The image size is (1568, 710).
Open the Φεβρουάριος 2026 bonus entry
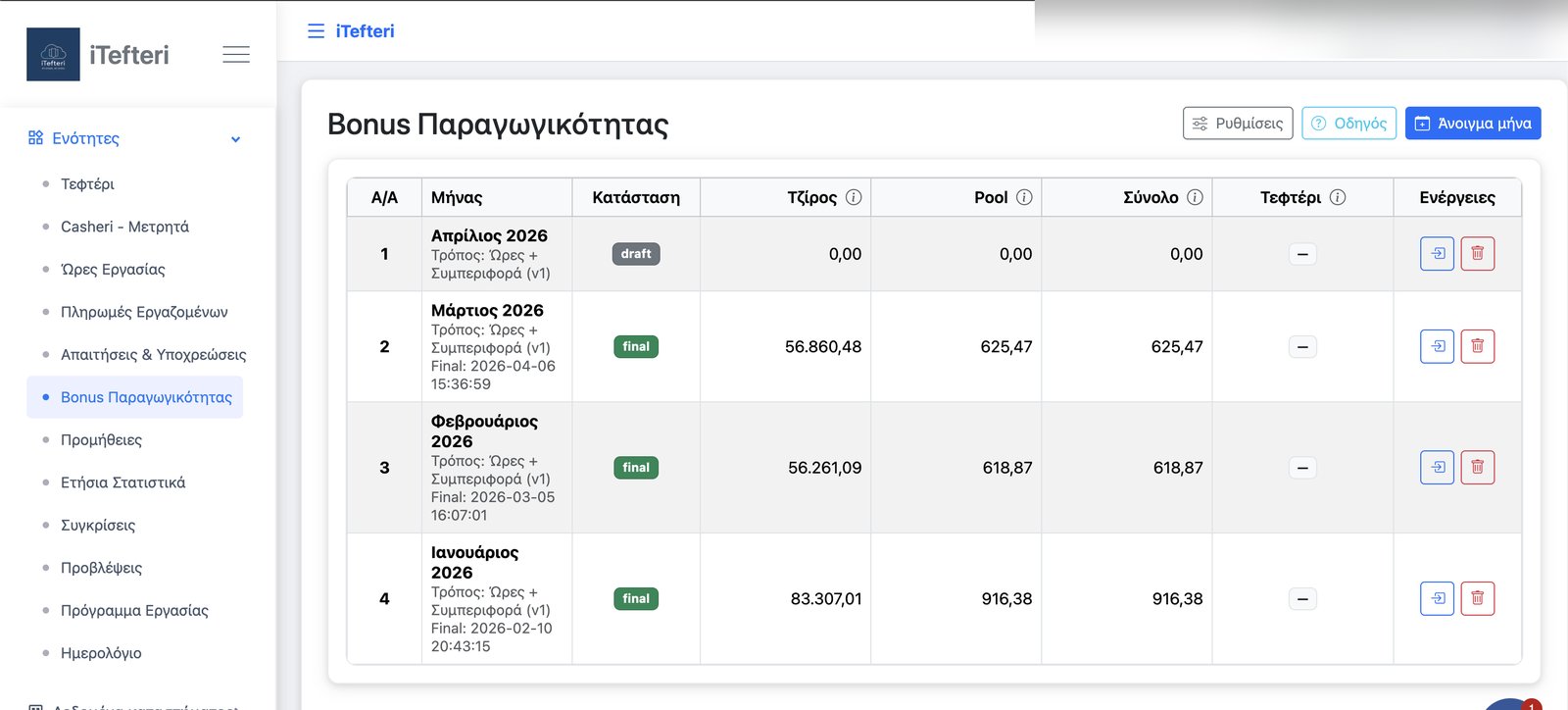pos(1438,468)
